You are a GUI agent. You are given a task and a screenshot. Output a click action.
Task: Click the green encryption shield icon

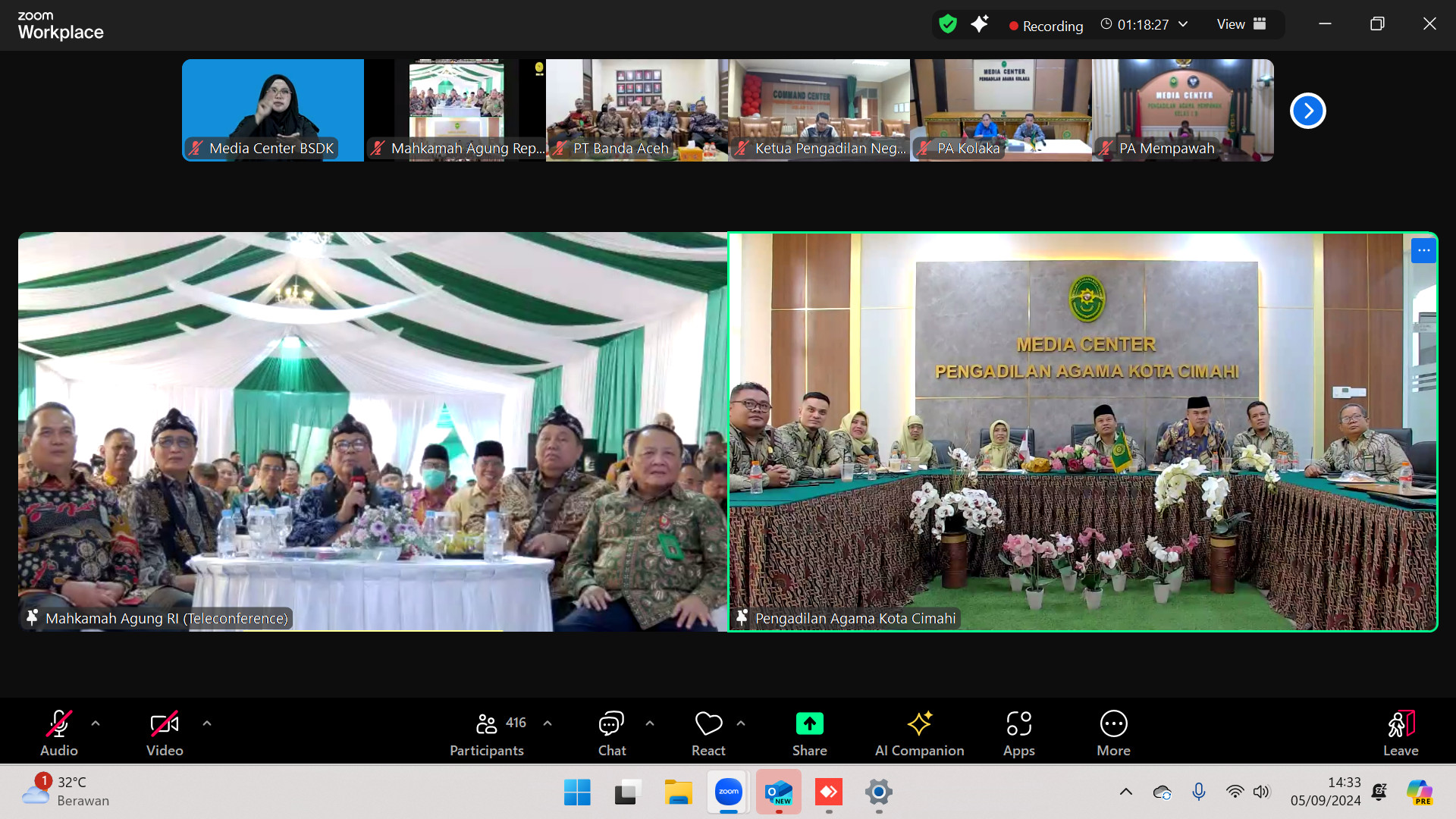click(x=948, y=24)
